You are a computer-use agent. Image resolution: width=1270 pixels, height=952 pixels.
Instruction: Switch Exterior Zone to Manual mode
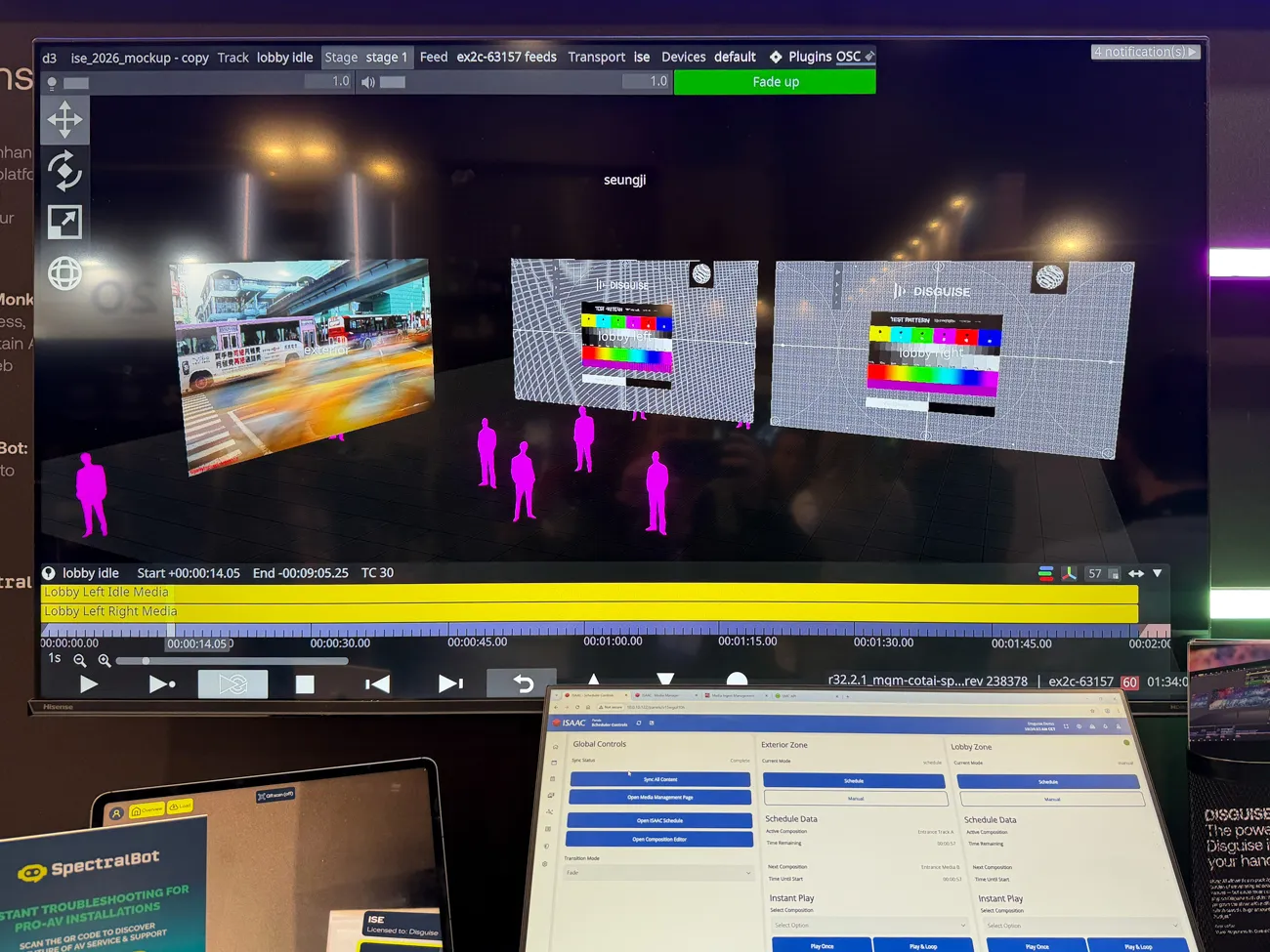855,799
